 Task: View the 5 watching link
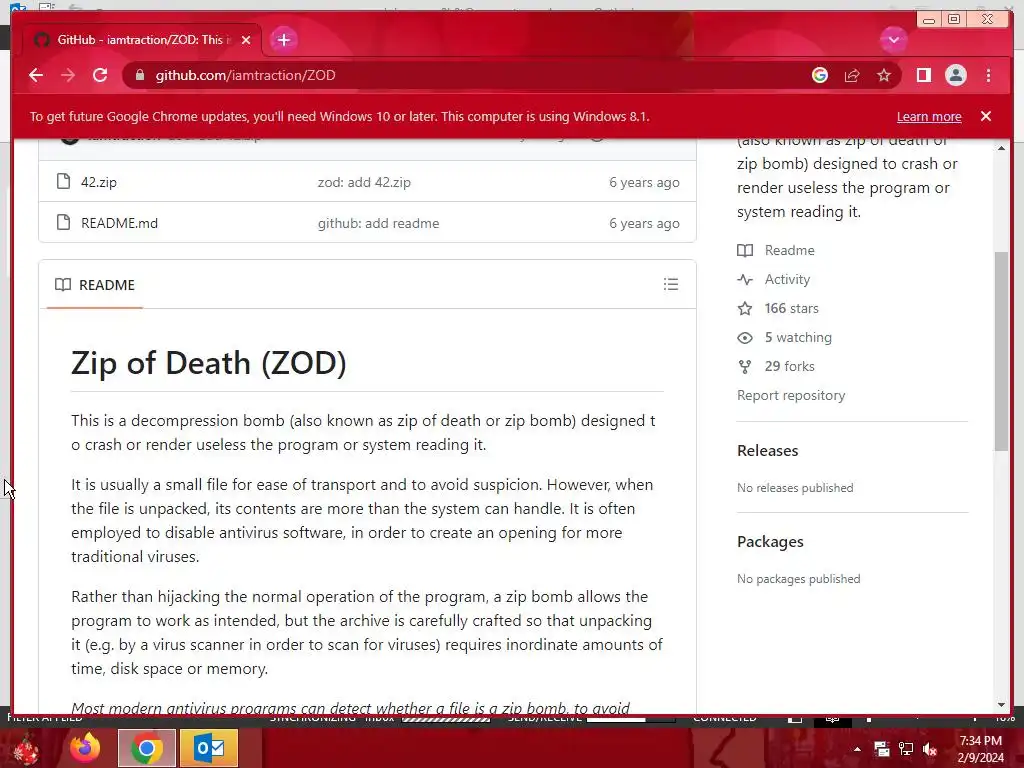(x=798, y=337)
